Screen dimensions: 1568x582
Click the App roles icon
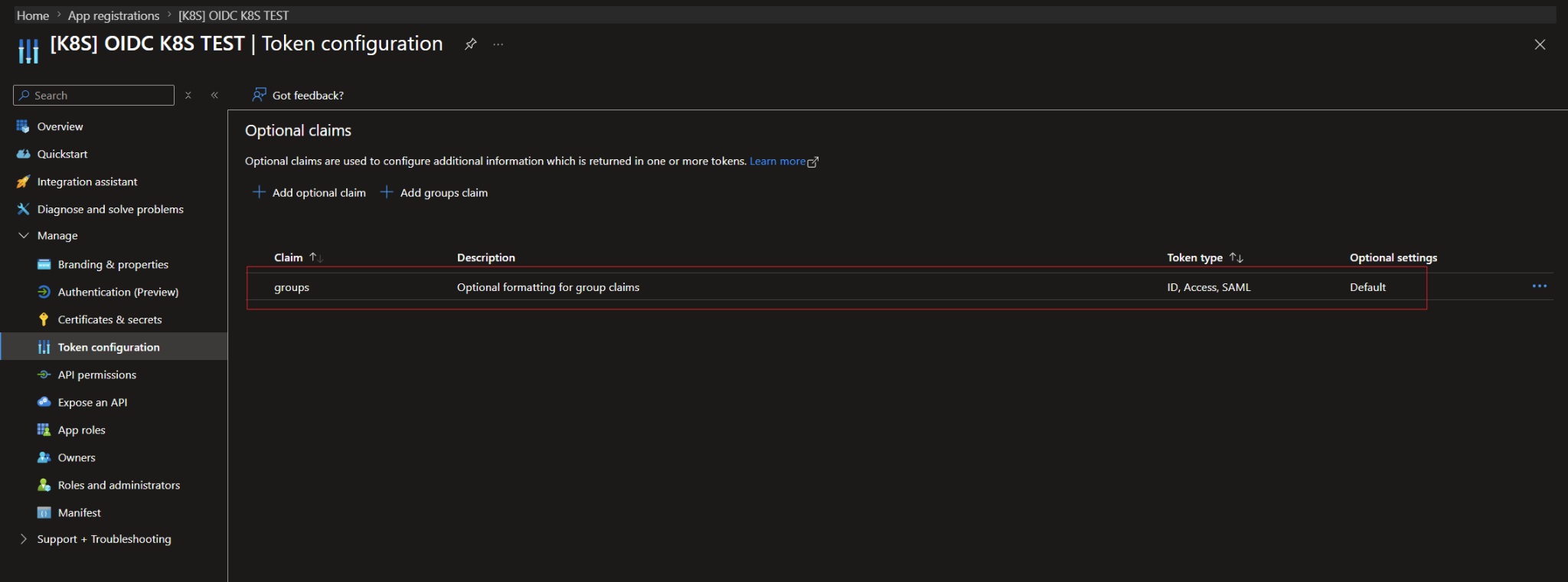pos(44,430)
